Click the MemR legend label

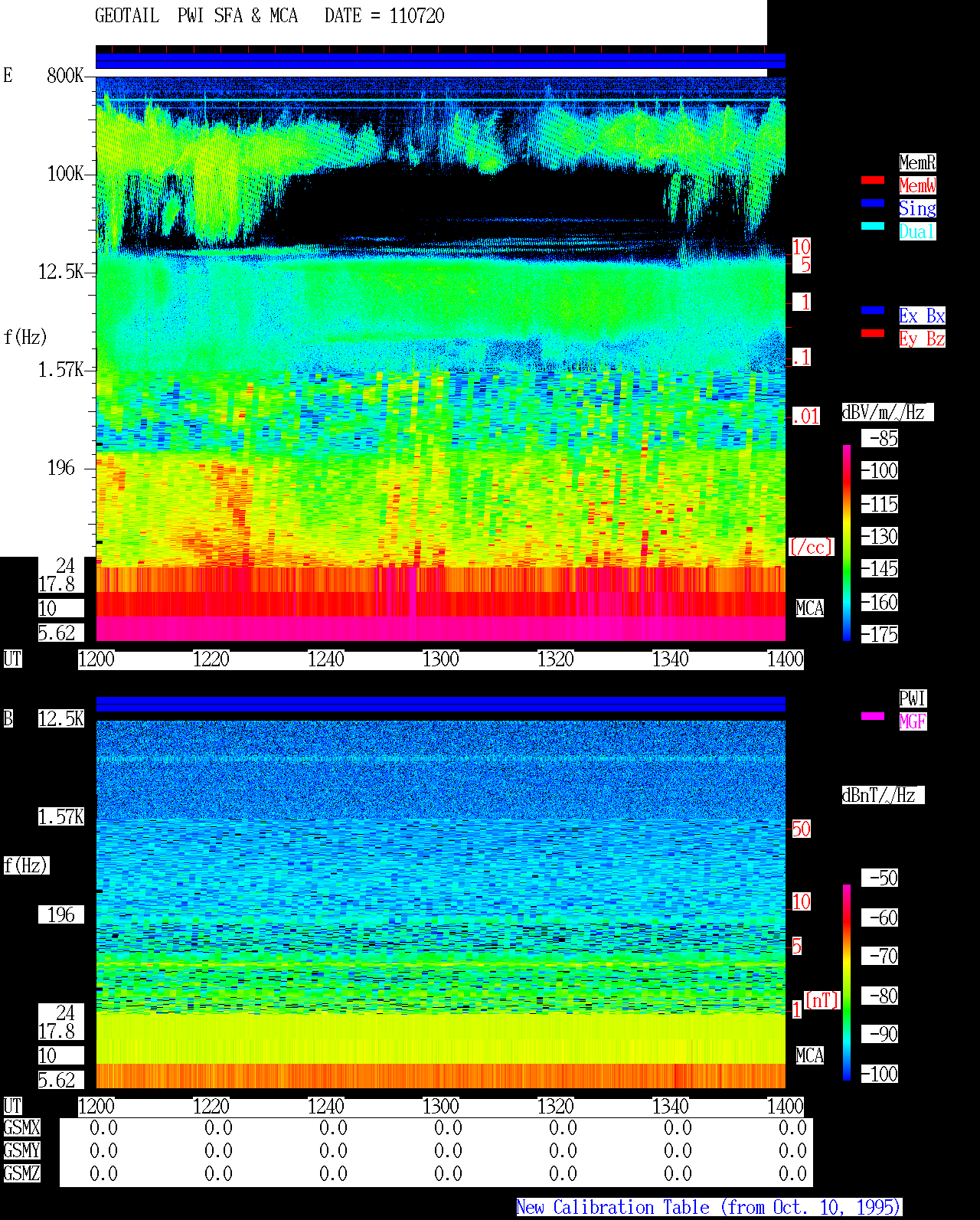tap(917, 162)
